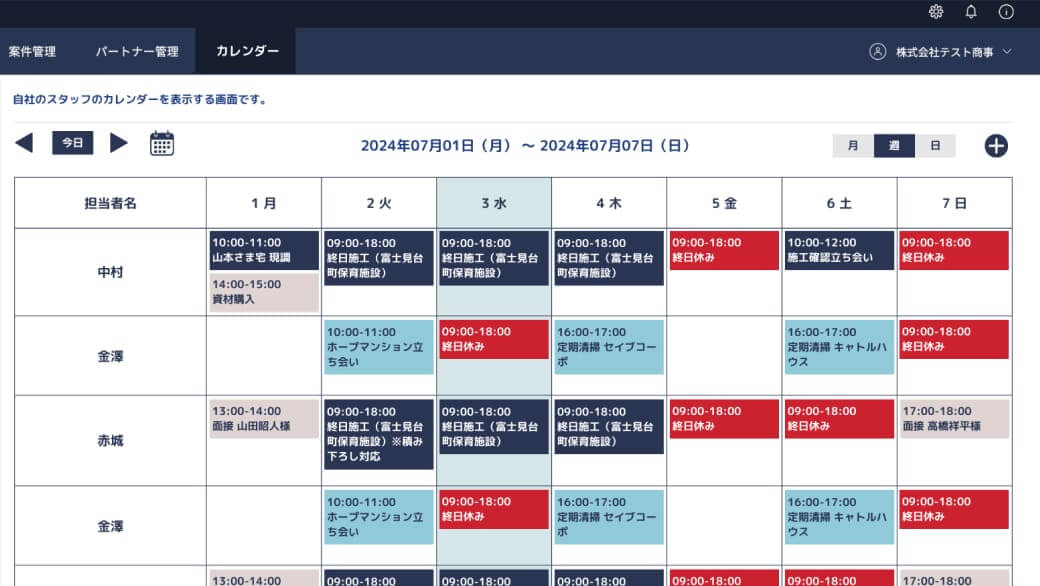1040x586 pixels.
Task: Open 中村's red 終日休み event on Friday
Action: coord(724,250)
